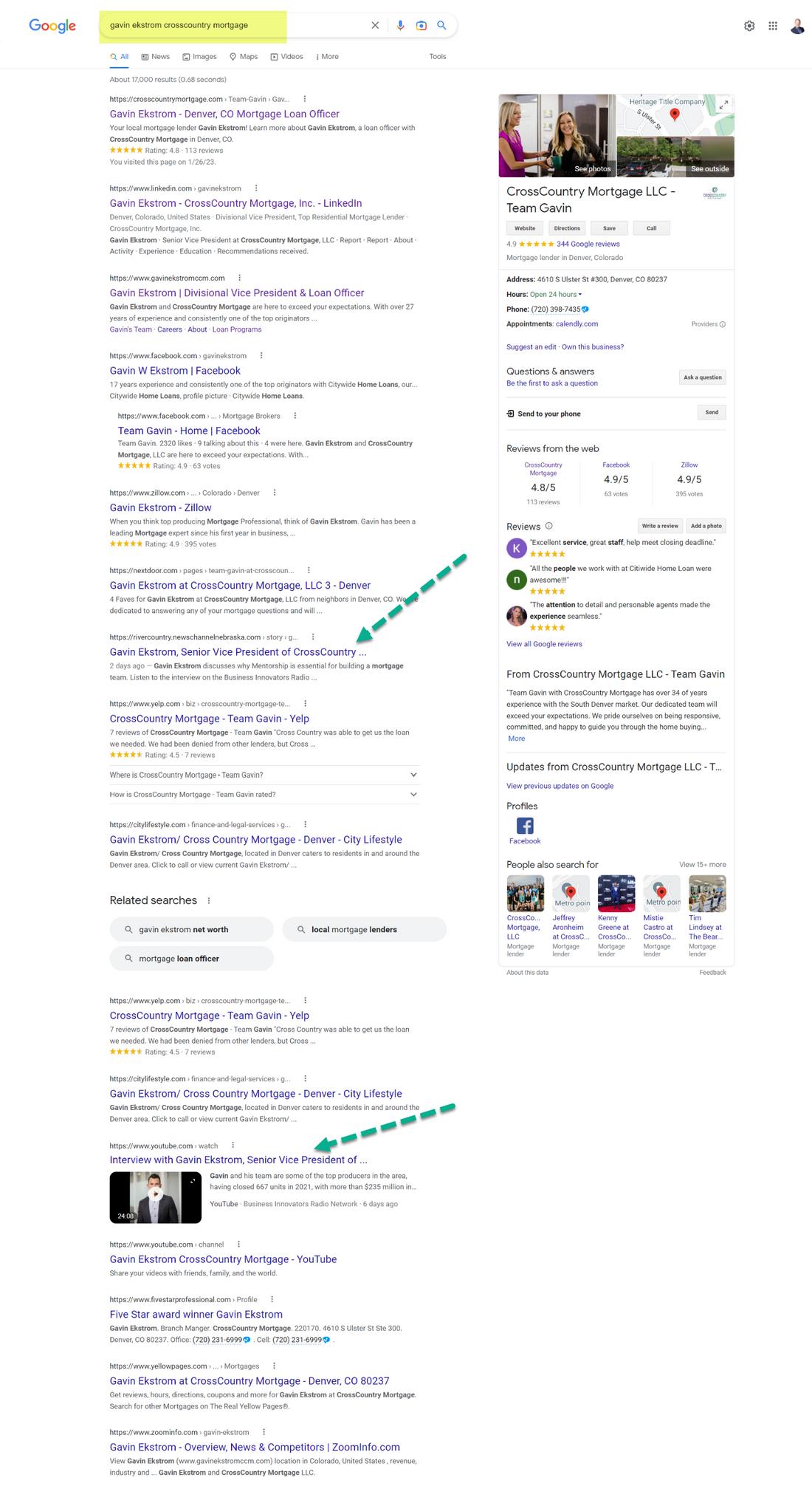Open the Google account profile avatar
Image resolution: width=812 pixels, height=1486 pixels.
[797, 26]
